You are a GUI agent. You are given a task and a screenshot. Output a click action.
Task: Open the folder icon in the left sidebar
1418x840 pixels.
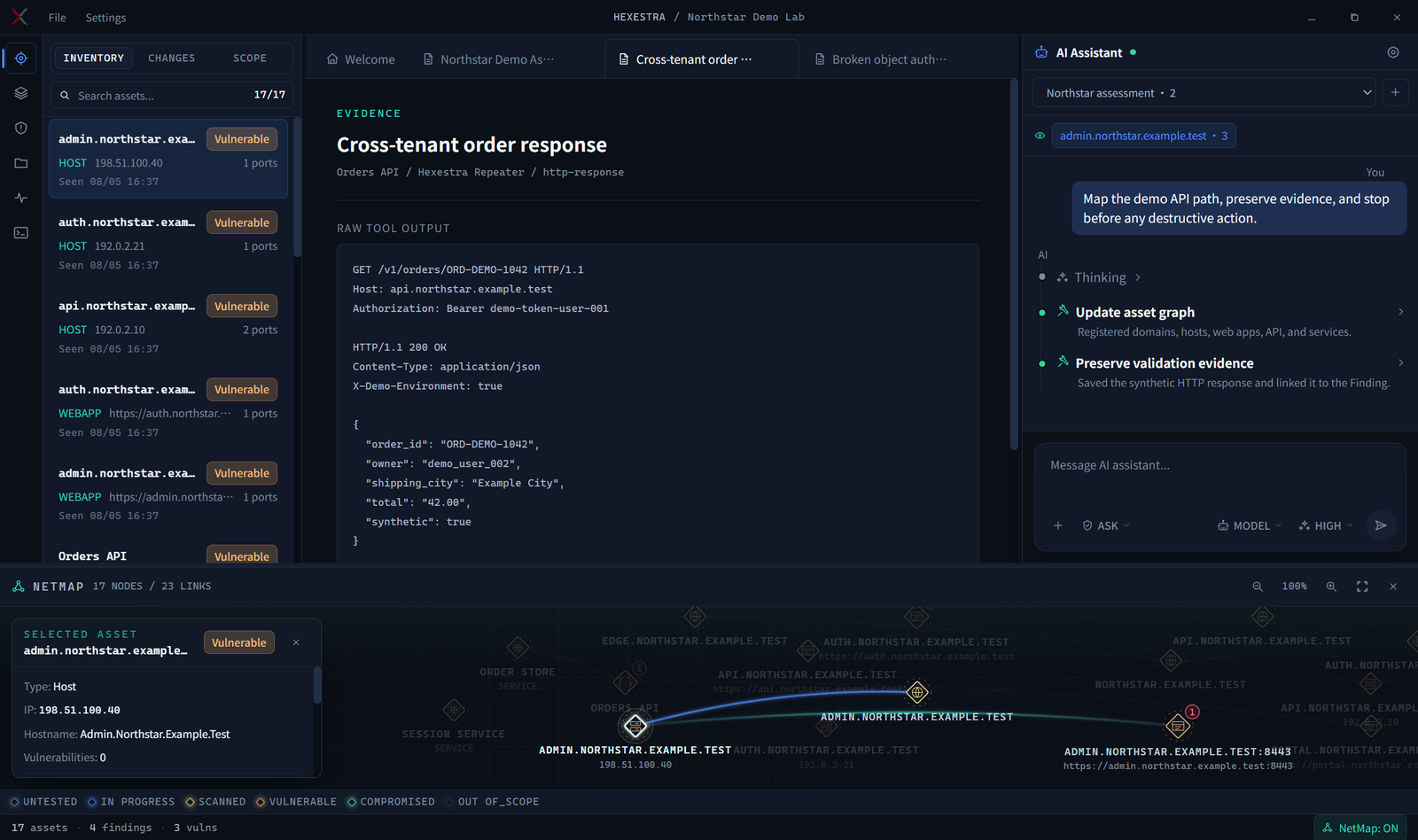pos(21,163)
